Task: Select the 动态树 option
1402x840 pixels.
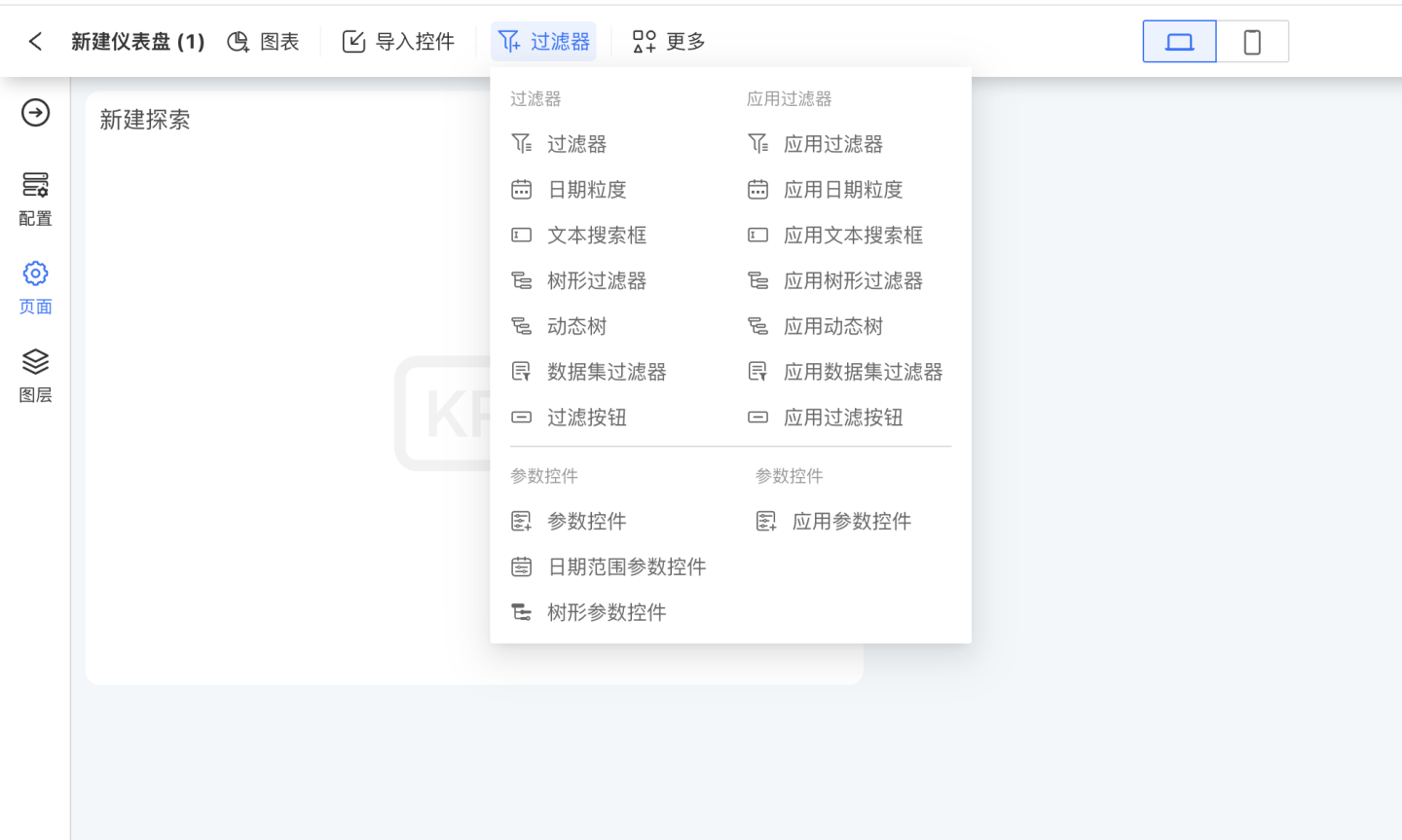Action: pos(576,327)
